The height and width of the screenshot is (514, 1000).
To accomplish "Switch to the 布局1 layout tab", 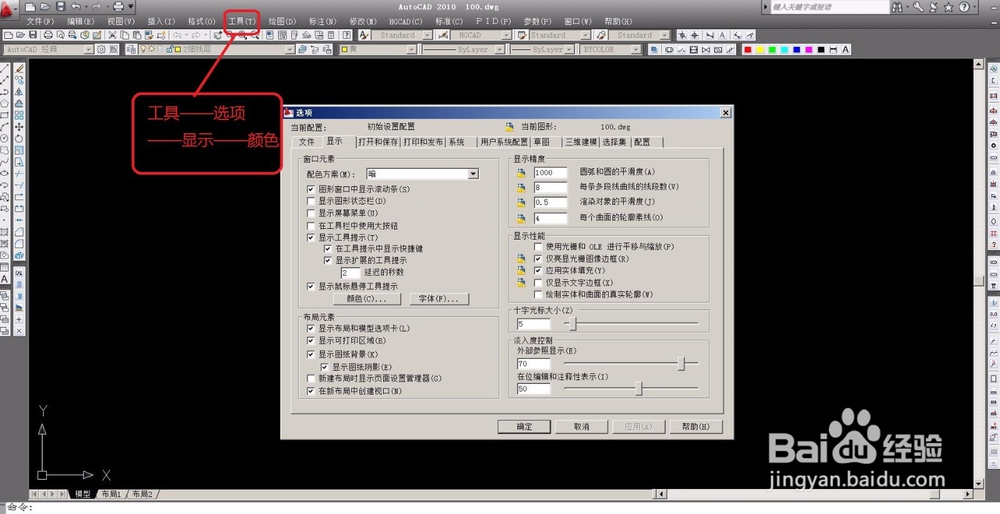I will 111,494.
